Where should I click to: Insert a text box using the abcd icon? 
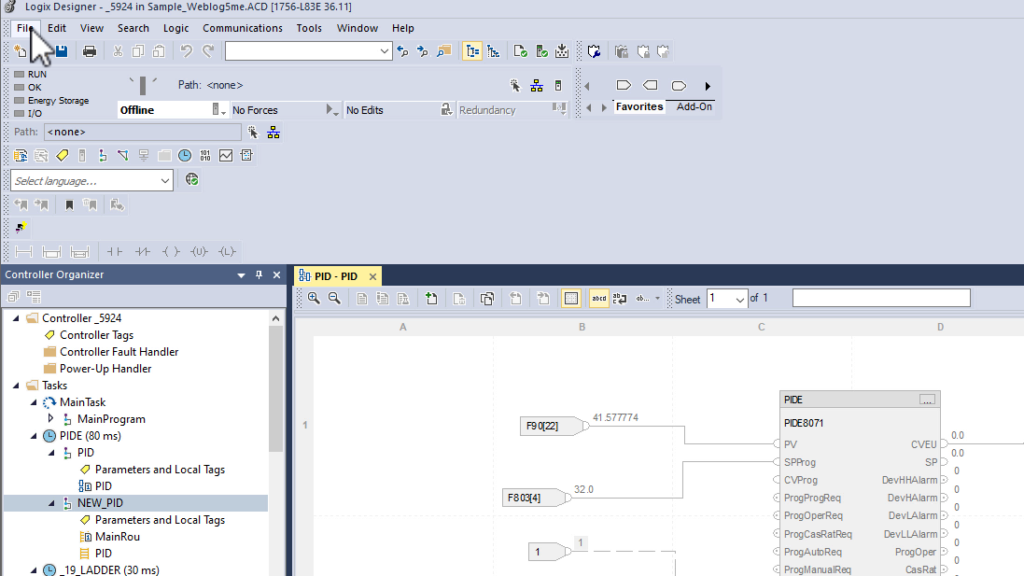click(x=599, y=297)
